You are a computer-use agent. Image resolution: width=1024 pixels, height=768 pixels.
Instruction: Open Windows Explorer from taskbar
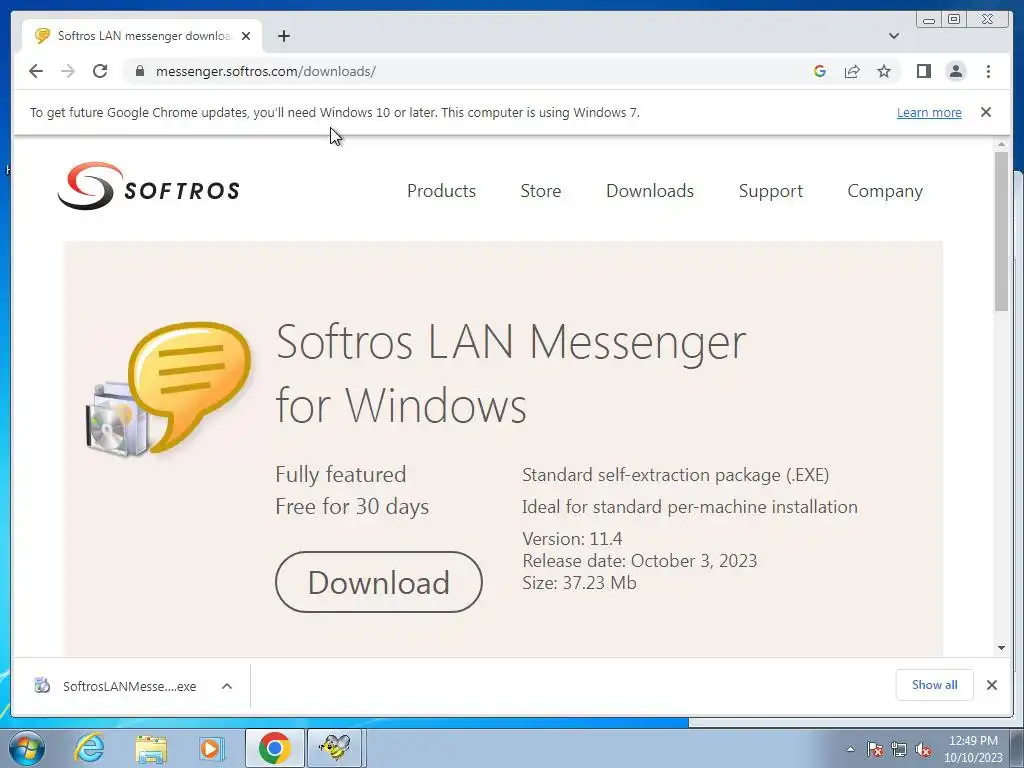[x=151, y=748]
